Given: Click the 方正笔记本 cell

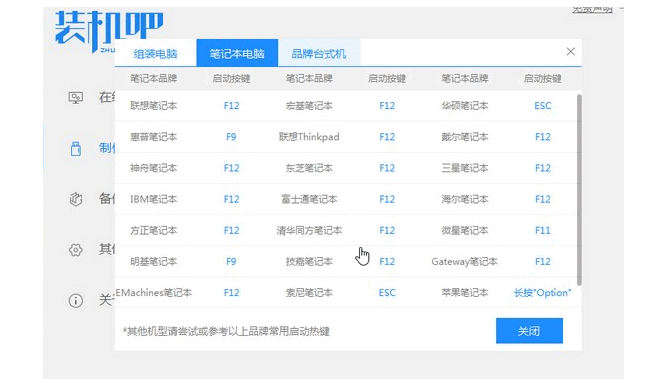Looking at the screenshot, I should pos(153,231).
